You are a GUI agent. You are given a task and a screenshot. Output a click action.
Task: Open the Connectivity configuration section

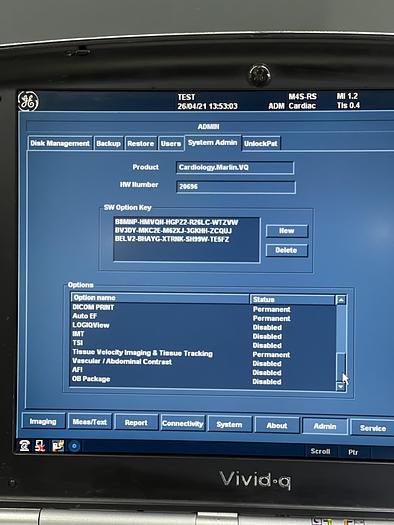183,424
